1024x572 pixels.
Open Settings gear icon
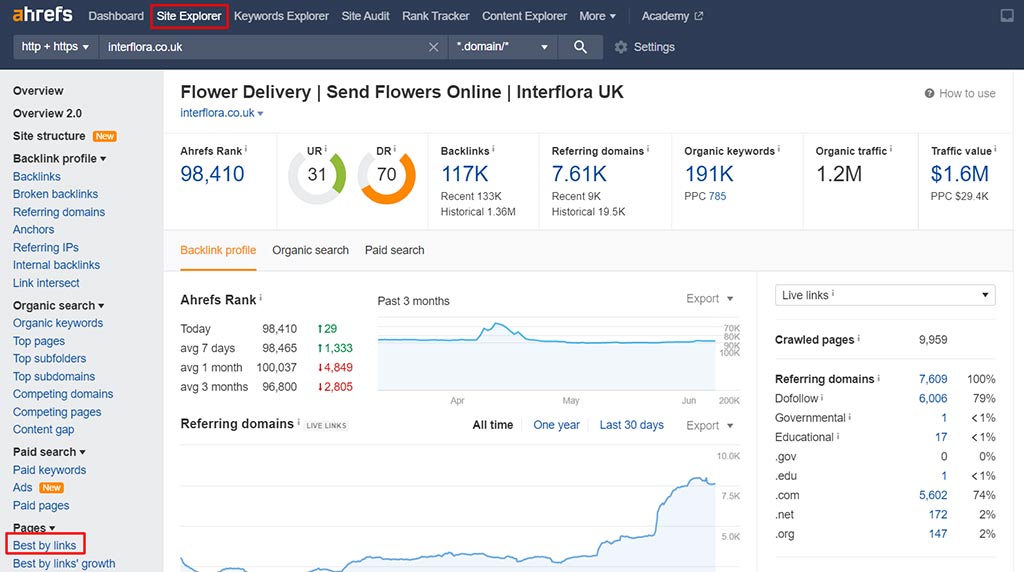tap(620, 47)
